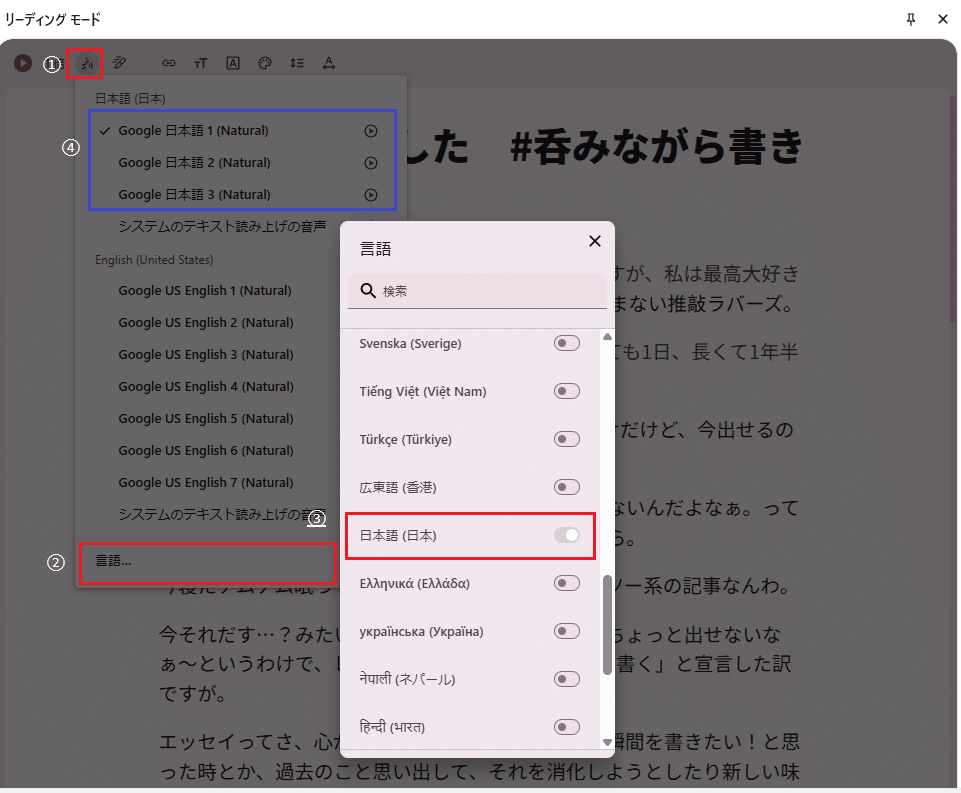The height and width of the screenshot is (793, 961).
Task: Click the line spacing icon
Action: point(296,63)
